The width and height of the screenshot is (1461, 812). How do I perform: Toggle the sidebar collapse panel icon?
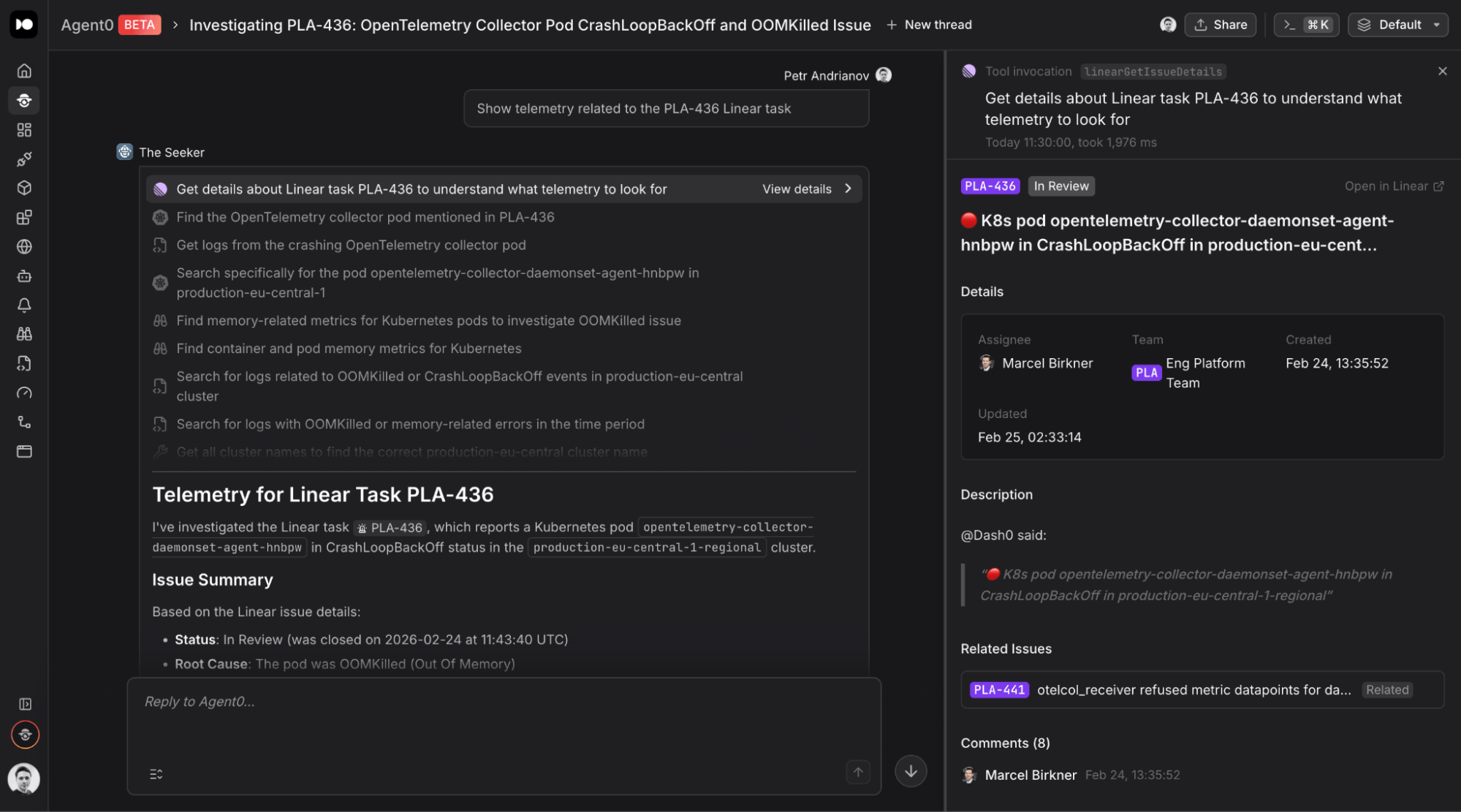point(25,704)
